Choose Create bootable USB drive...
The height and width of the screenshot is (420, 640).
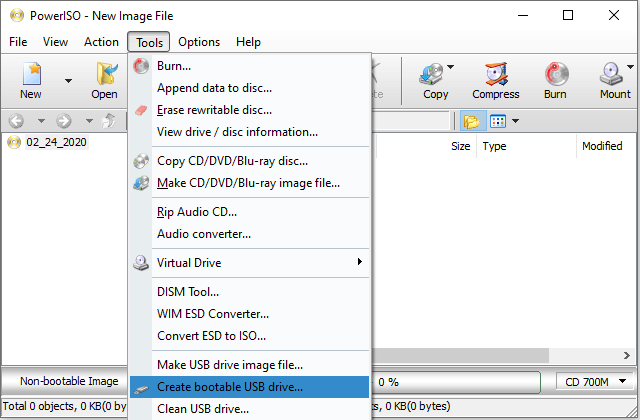(249, 387)
